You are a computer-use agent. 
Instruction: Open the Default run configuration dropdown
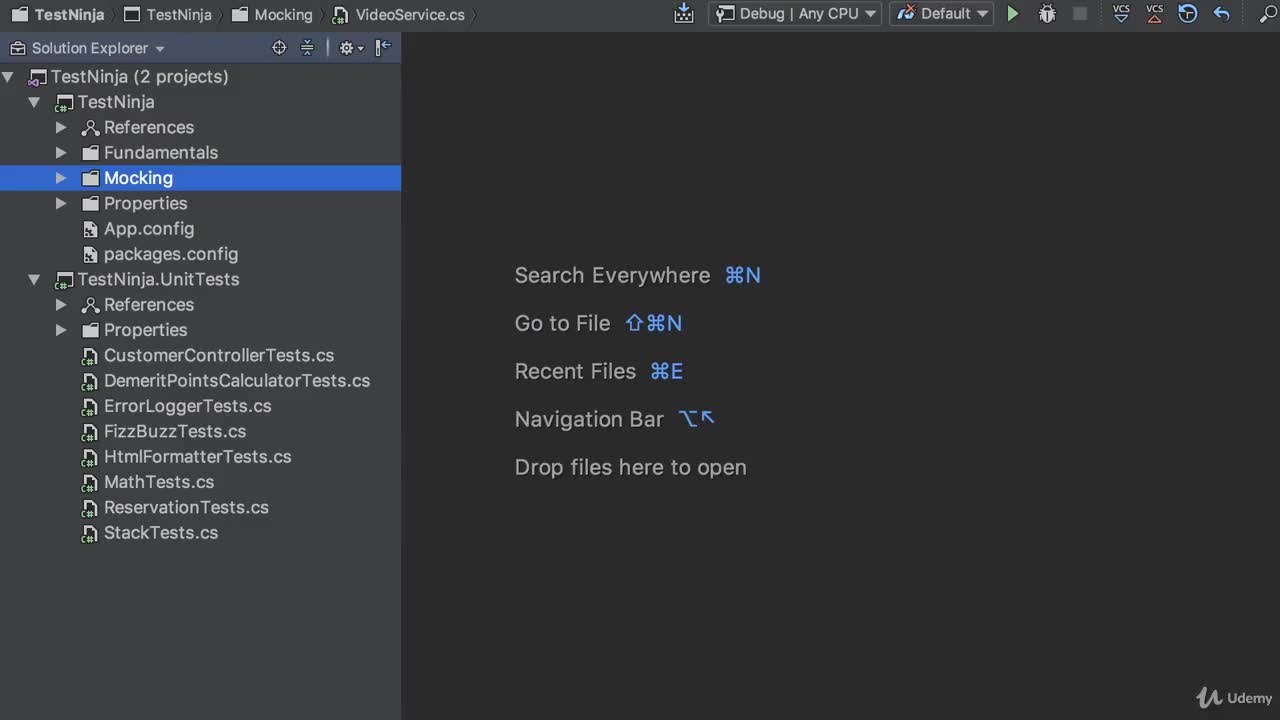pyautogui.click(x=943, y=14)
